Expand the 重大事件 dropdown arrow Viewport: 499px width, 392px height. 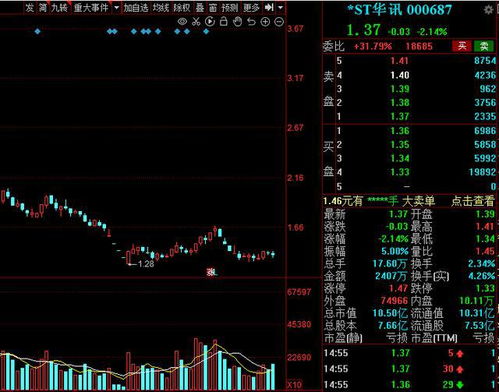coord(116,7)
